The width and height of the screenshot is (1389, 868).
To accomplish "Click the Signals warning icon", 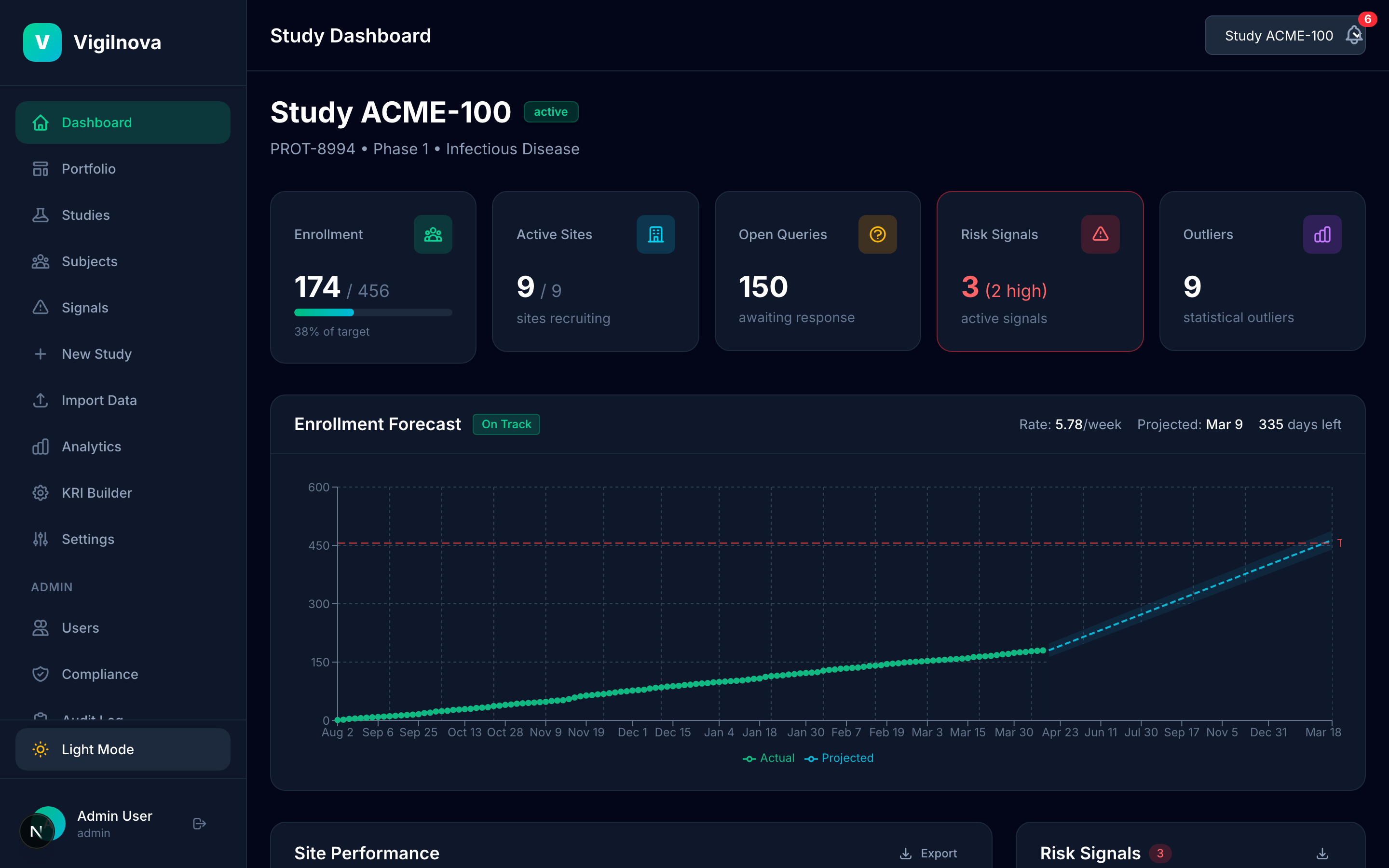I will click(40, 307).
